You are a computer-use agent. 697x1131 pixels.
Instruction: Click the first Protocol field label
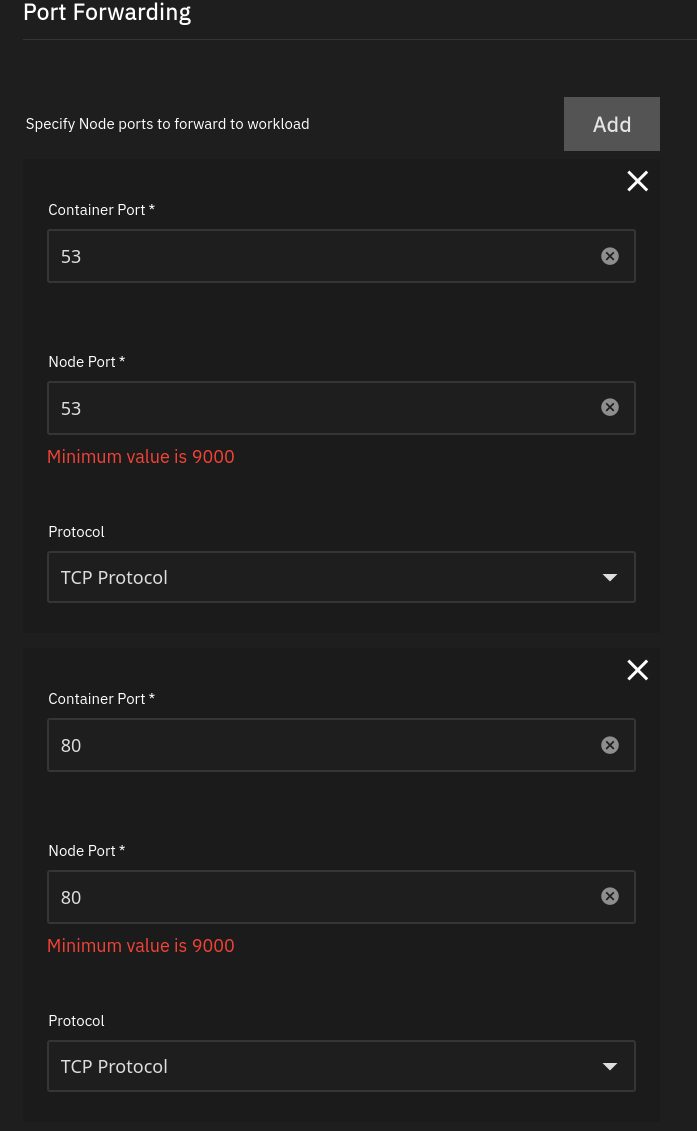(x=76, y=532)
